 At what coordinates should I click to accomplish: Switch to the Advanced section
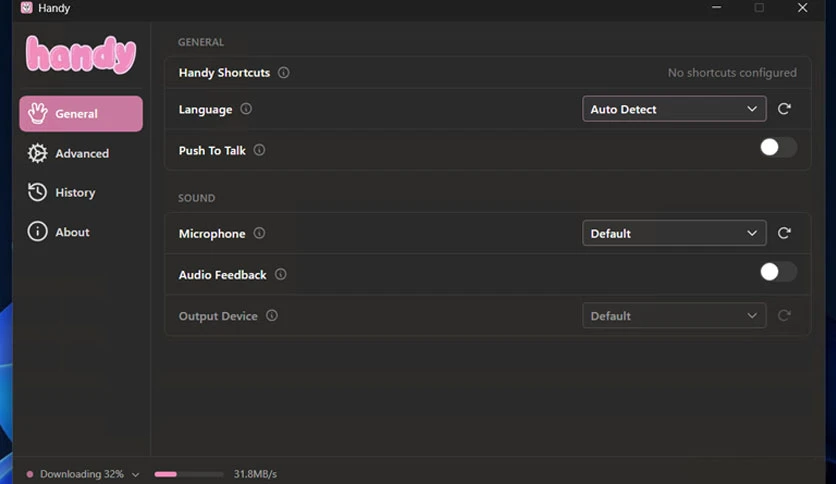pyautogui.click(x=81, y=154)
